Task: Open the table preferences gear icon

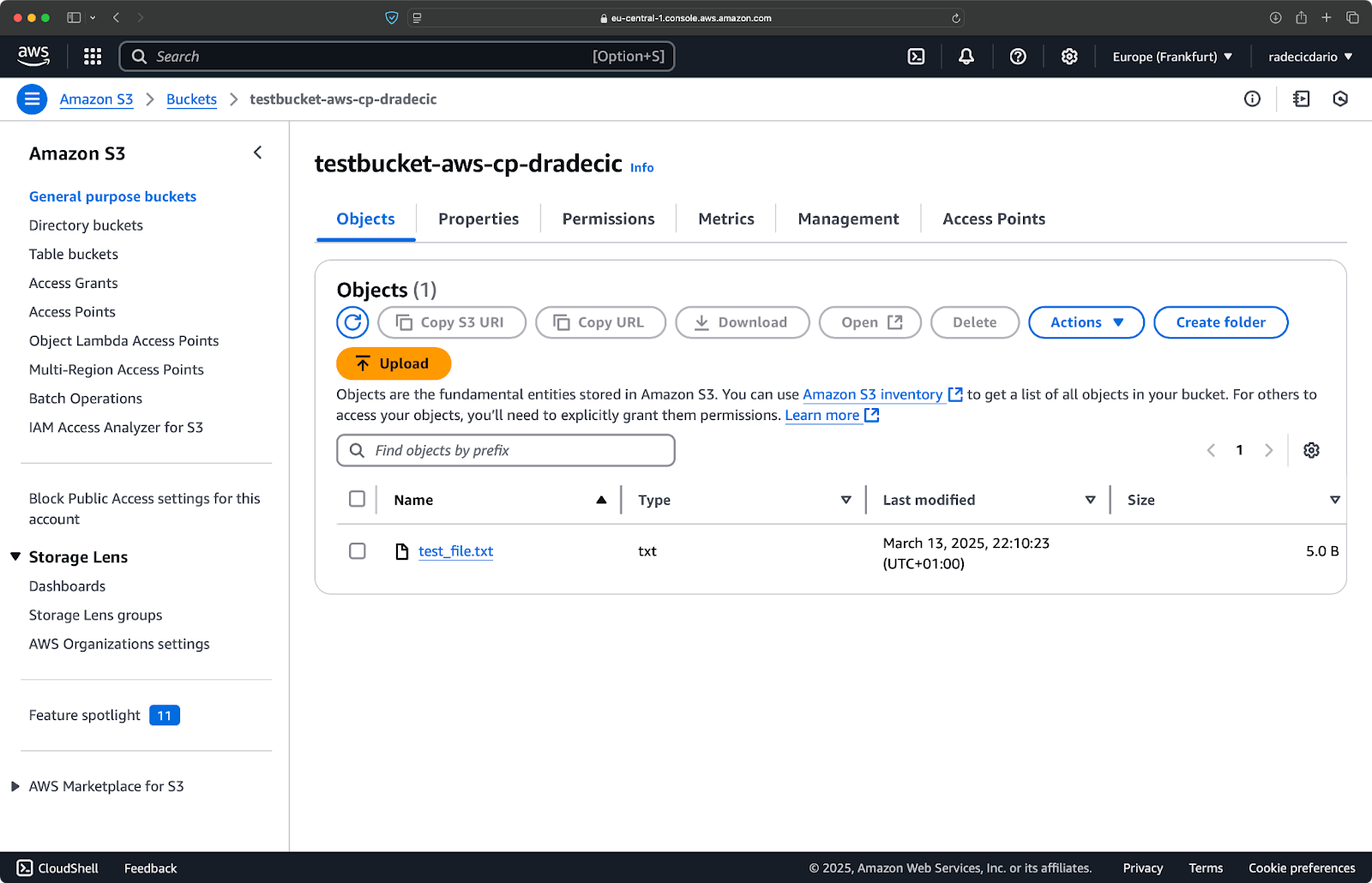Action: tap(1311, 450)
